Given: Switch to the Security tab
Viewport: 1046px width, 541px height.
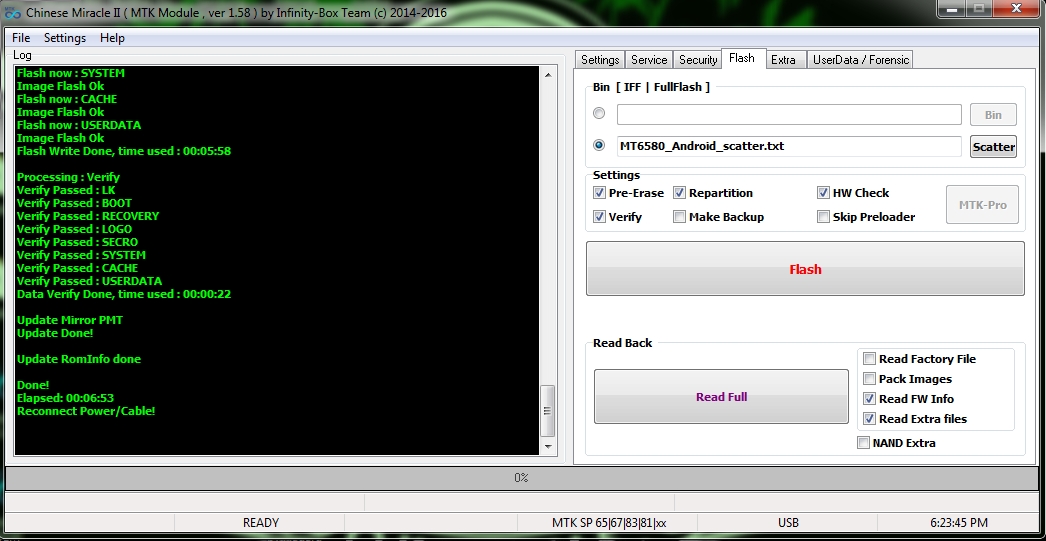Looking at the screenshot, I should pos(698,59).
